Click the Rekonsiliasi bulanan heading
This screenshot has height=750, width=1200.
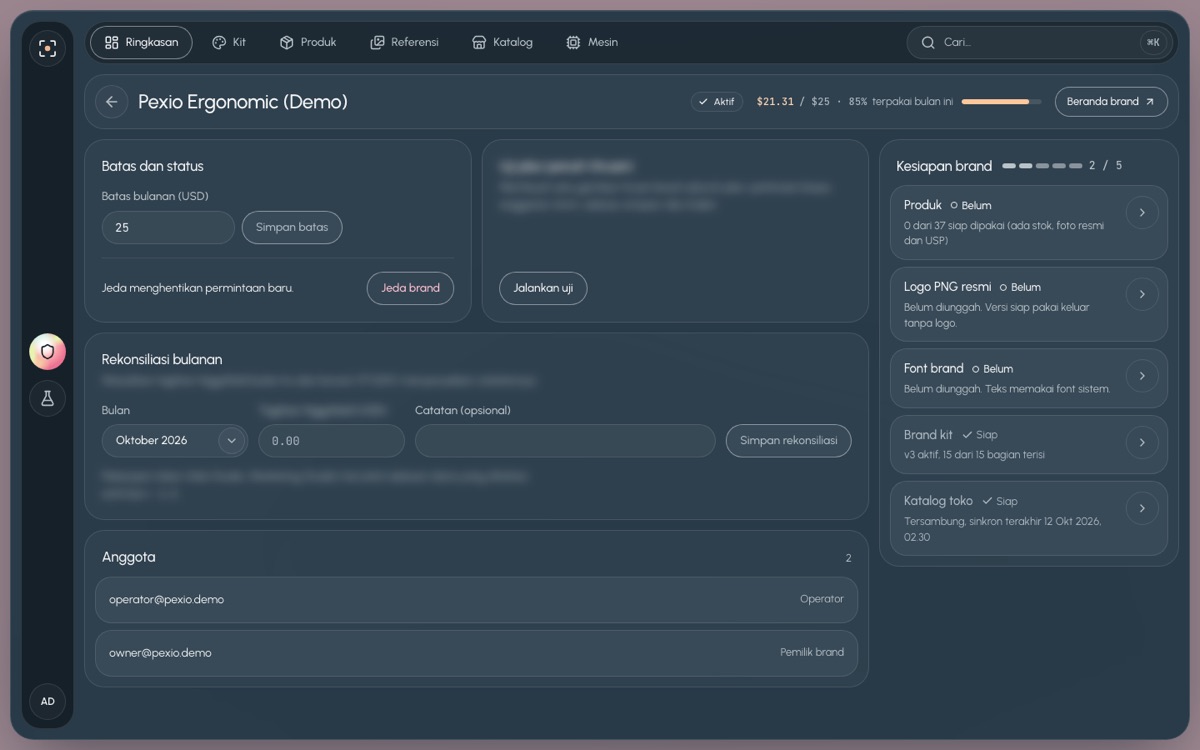[162, 359]
